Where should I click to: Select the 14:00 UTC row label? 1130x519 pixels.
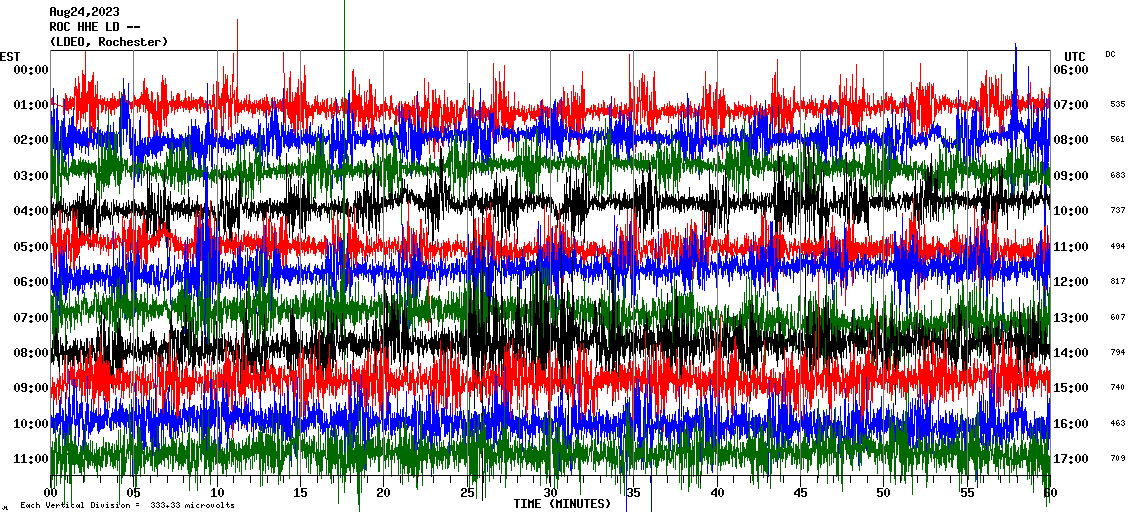coord(1070,353)
